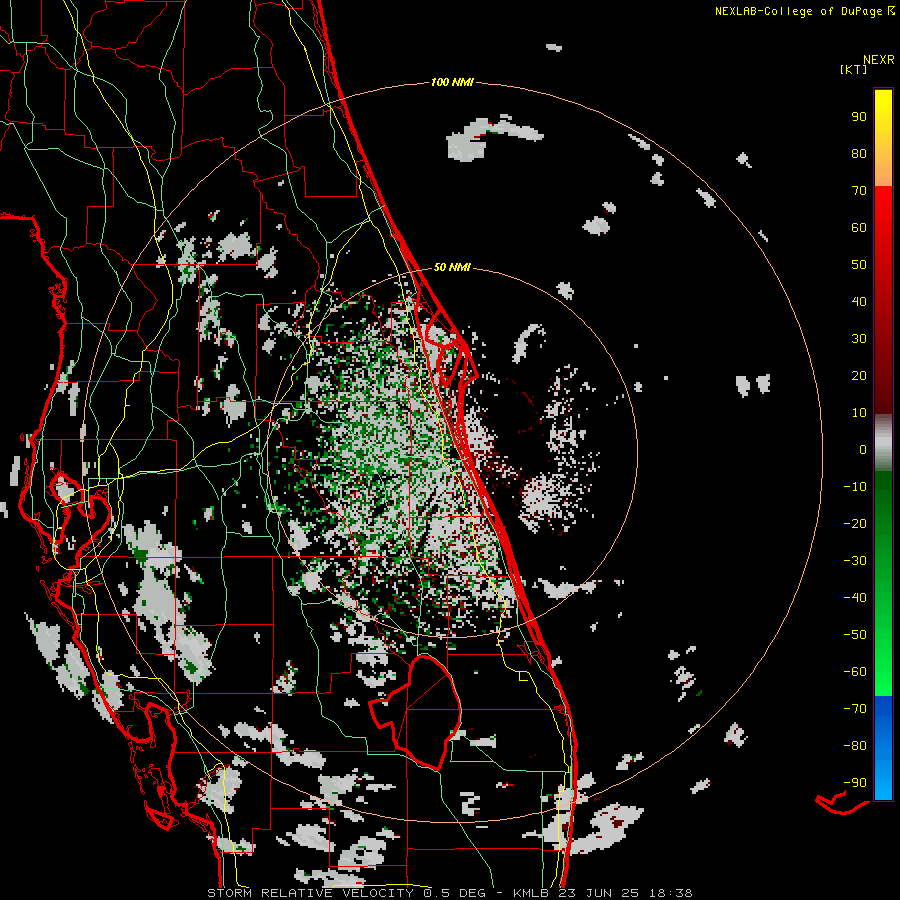
Task: Click the -60 value on velocity scale
Action: 855,672
